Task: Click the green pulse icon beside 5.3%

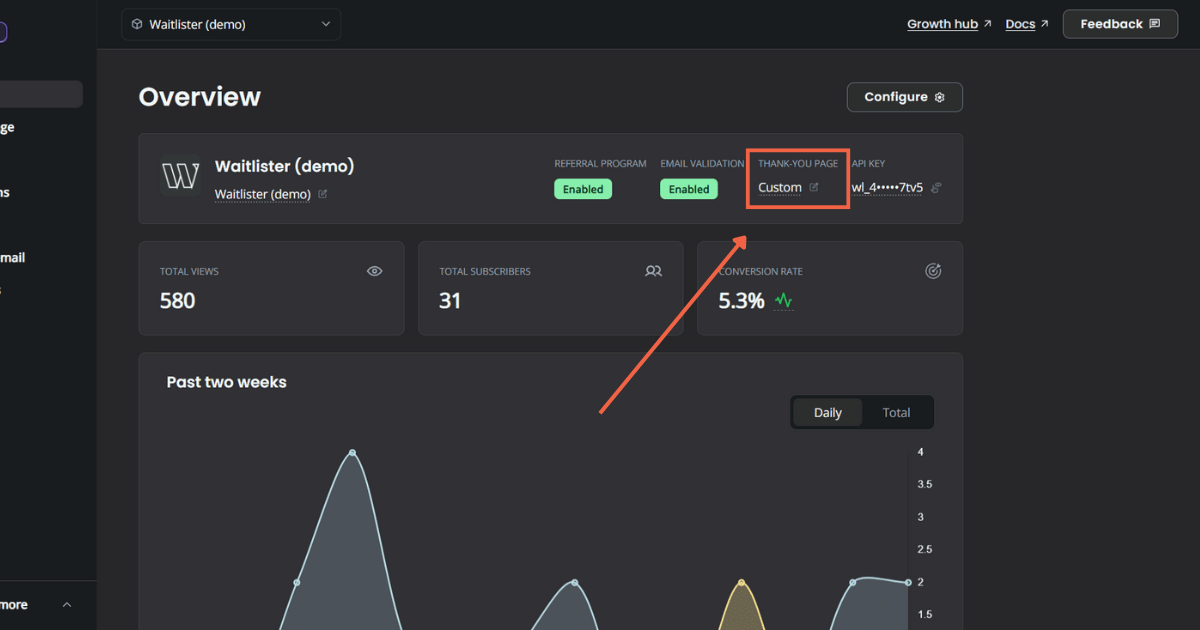Action: (783, 300)
